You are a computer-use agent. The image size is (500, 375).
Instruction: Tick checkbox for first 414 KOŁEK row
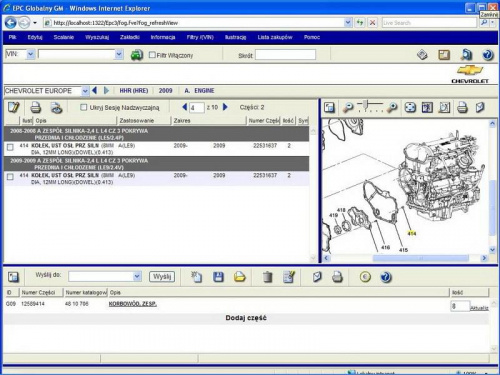pyautogui.click(x=10, y=147)
